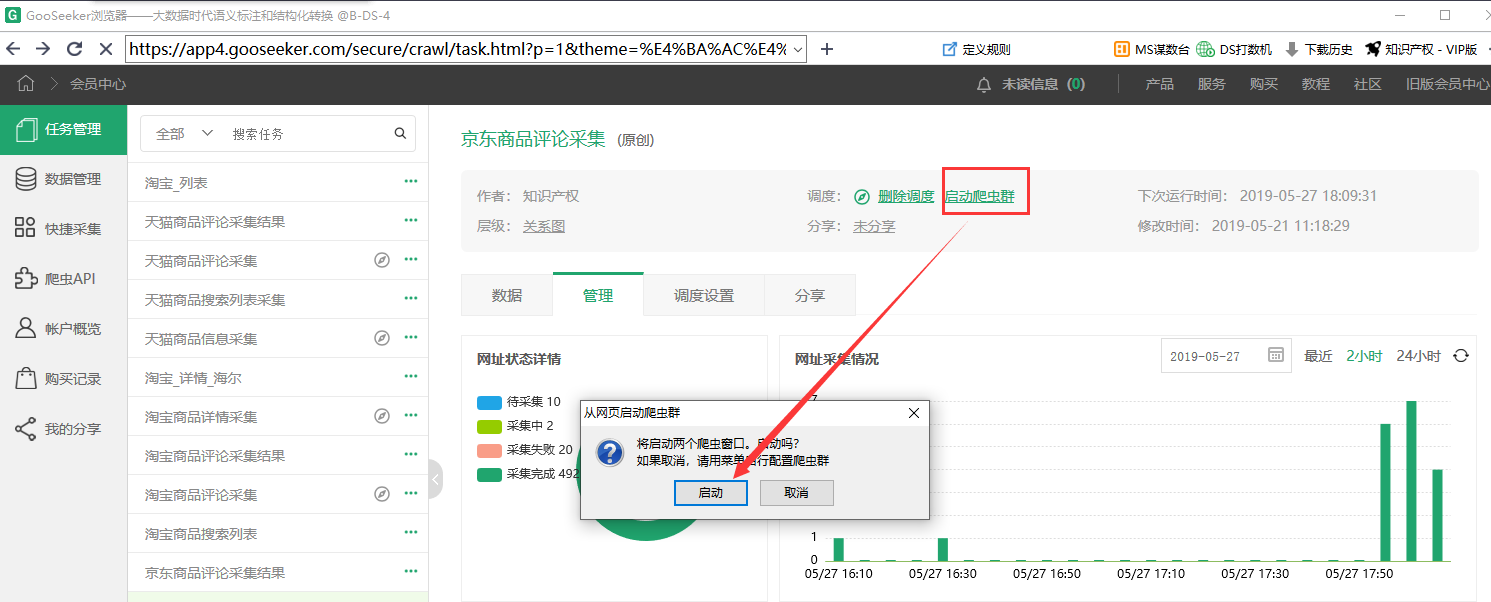
Task: Open the 社区 header menu
Action: point(1368,84)
